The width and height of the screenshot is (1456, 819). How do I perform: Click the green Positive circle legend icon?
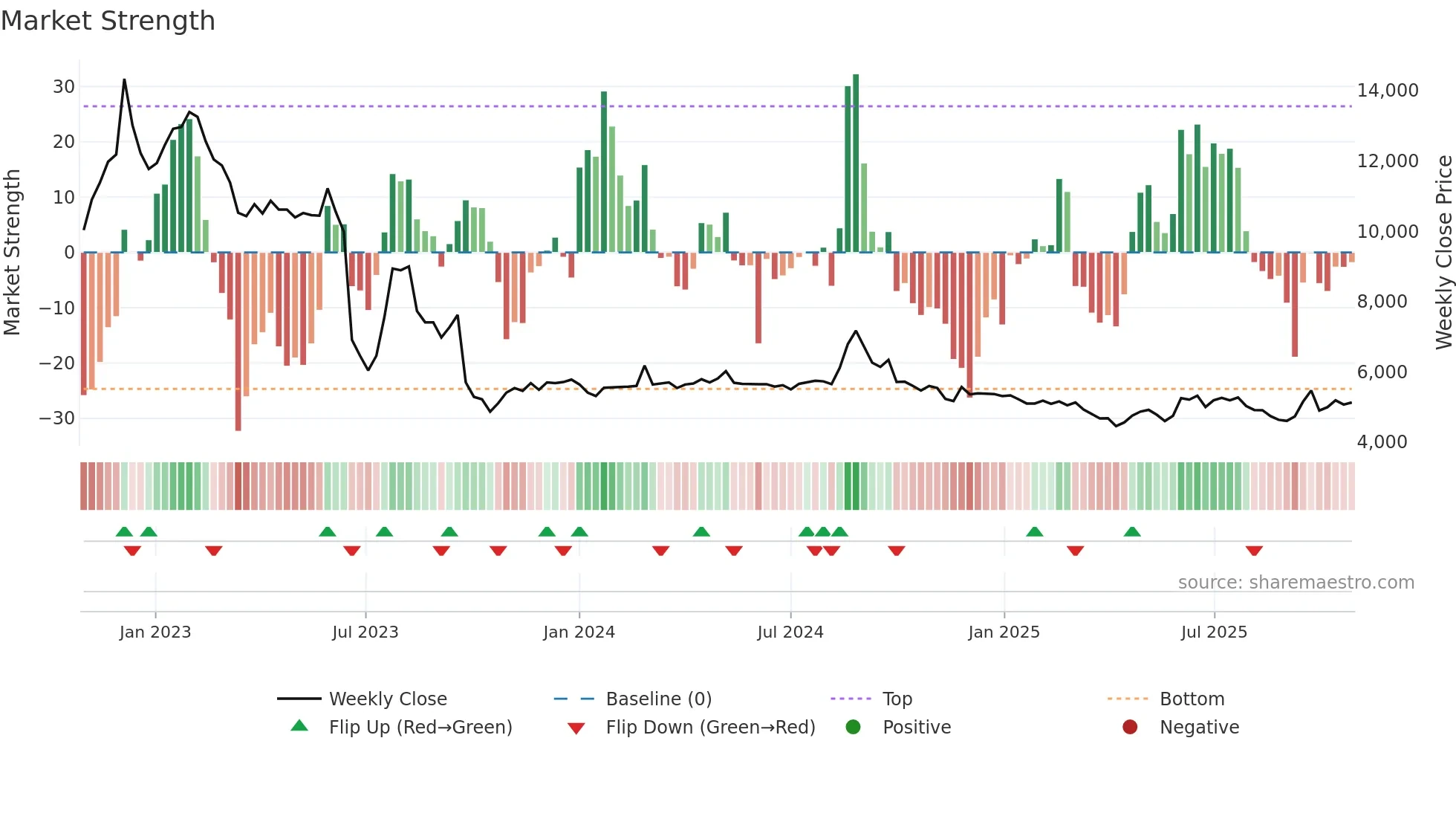[853, 727]
